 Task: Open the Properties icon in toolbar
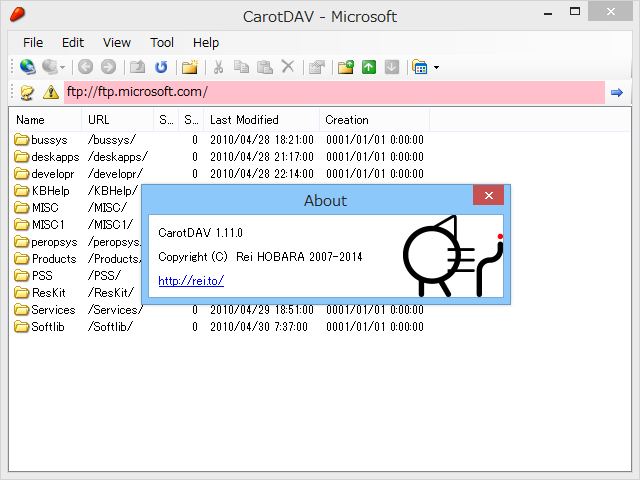(x=317, y=67)
